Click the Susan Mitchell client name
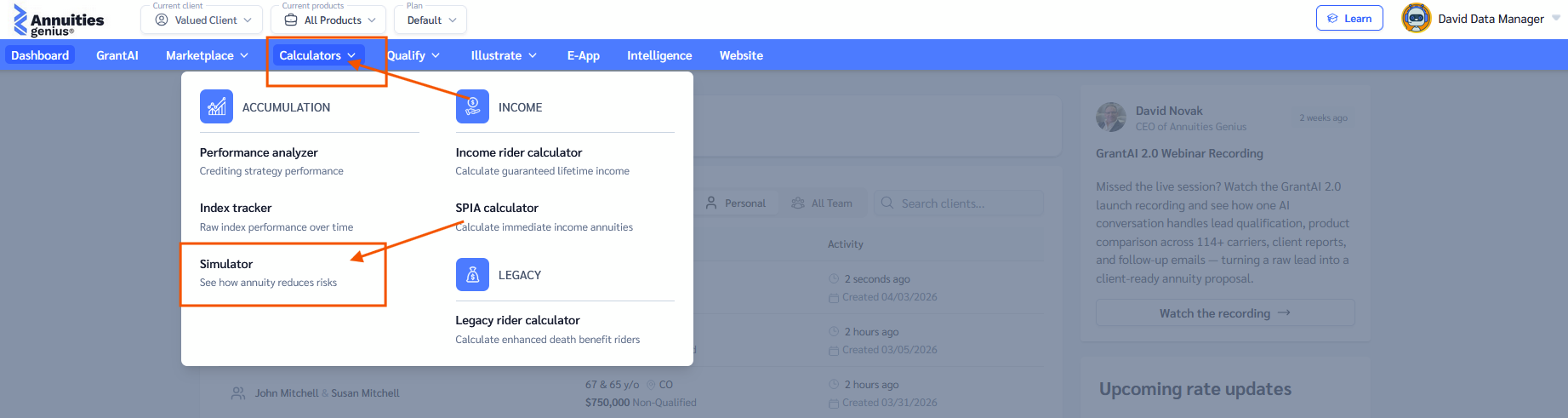Screen dimensions: 1568x418 point(365,393)
